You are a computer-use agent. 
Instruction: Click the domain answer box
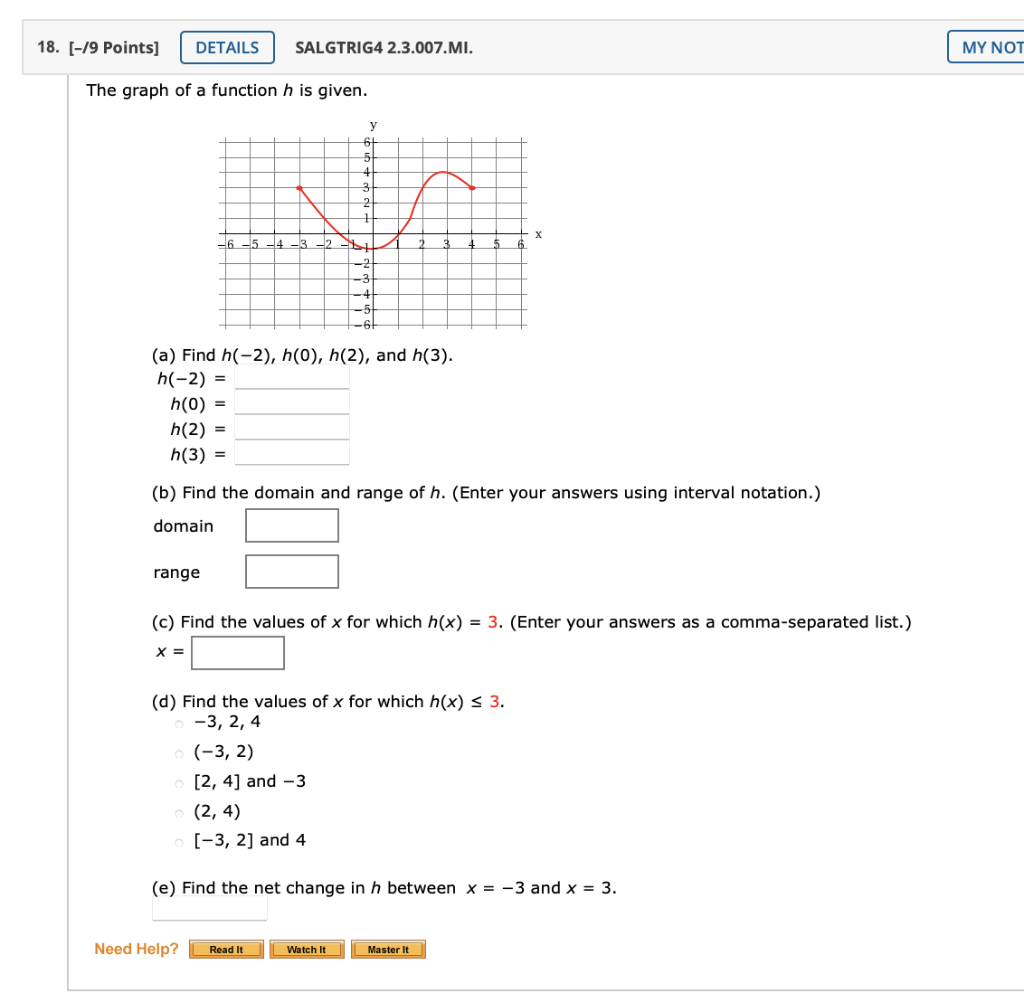tap(291, 525)
